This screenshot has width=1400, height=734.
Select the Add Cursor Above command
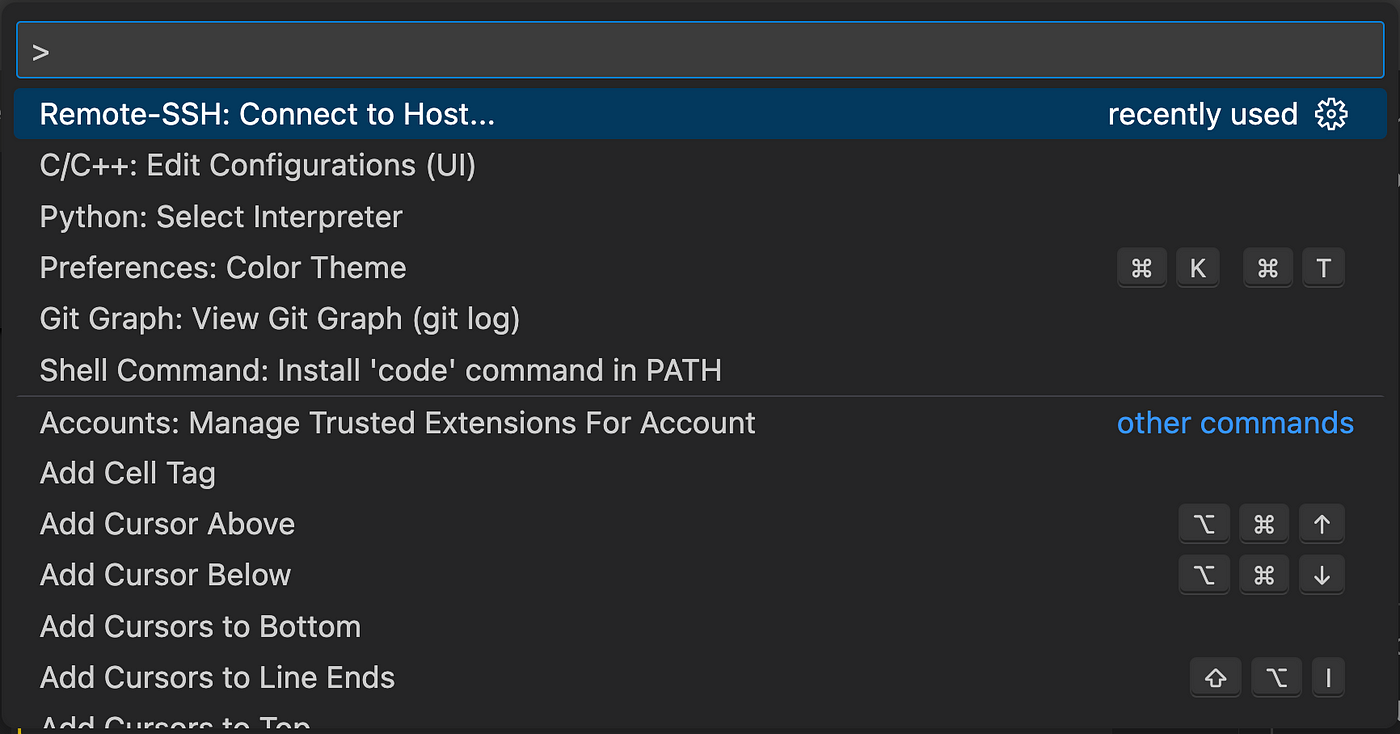(700, 524)
